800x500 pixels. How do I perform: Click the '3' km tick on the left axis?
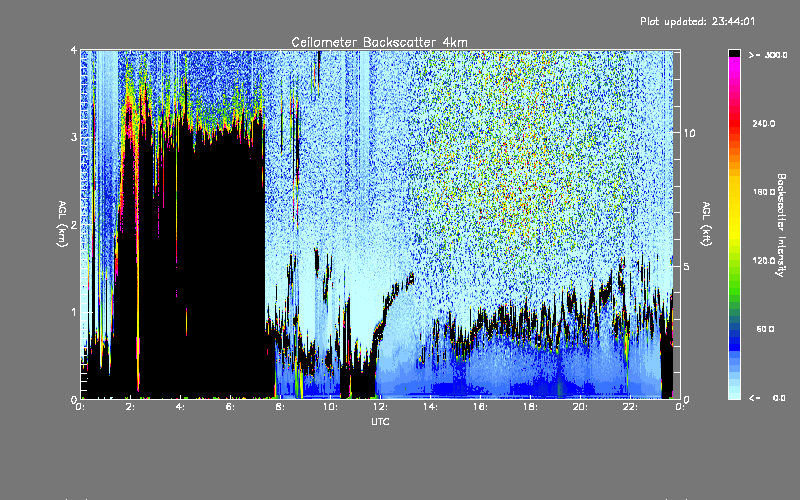[74, 137]
